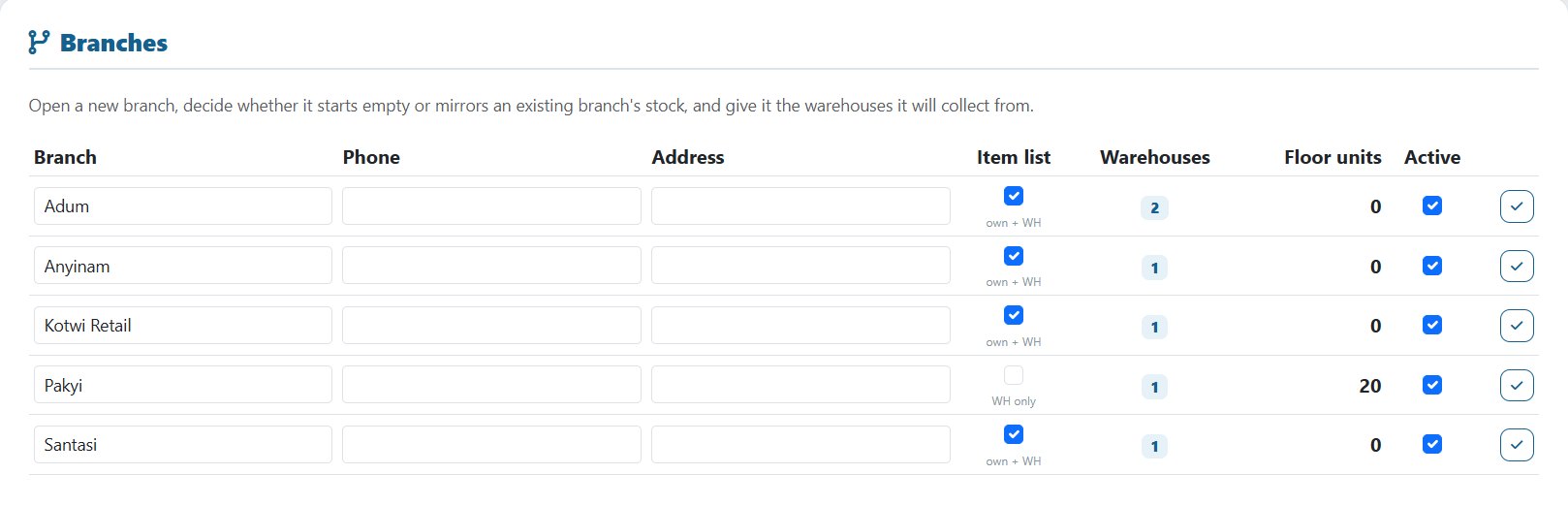Focus the Phone field for Adum
Viewport: 1568px width, 506px height.
491,206
